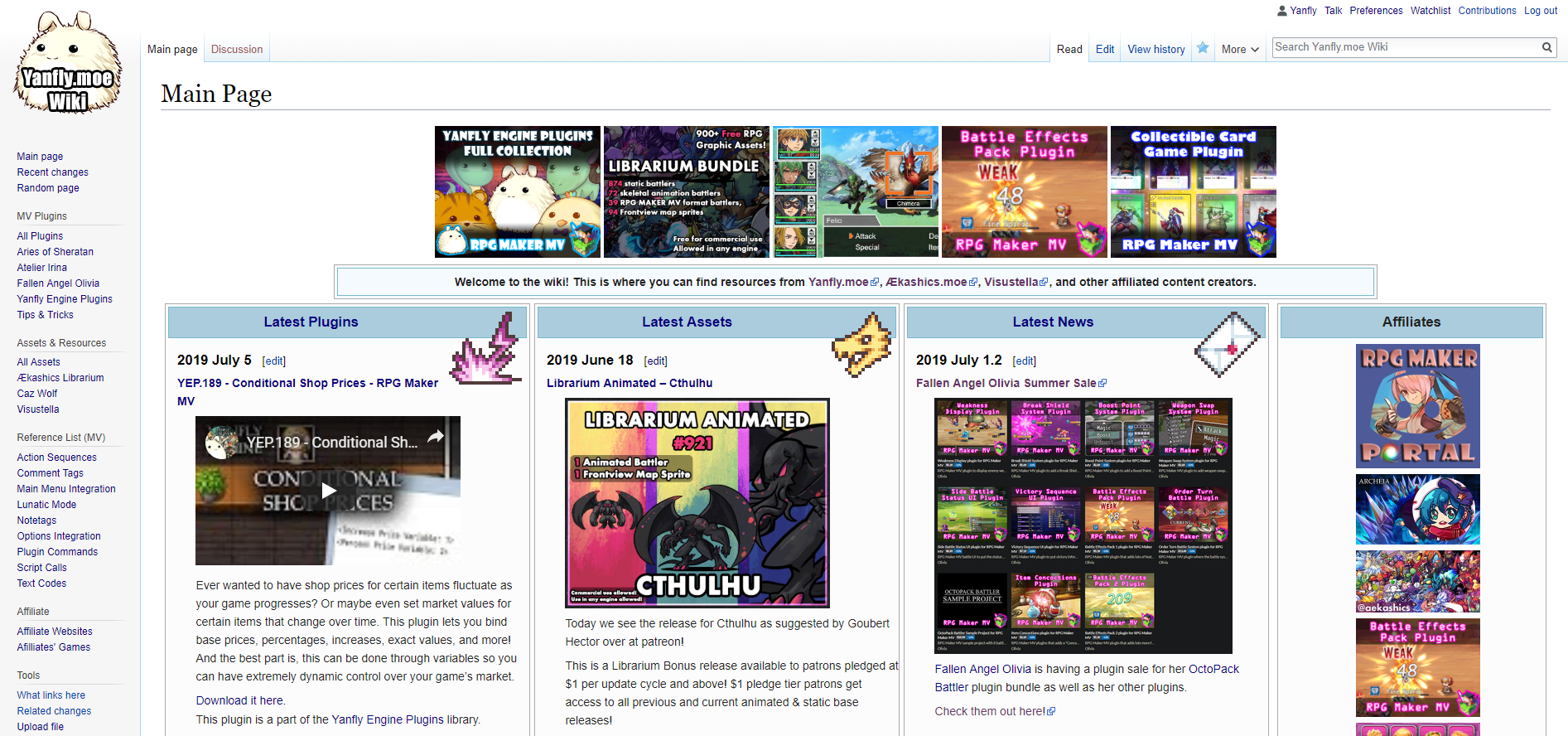Image resolution: width=1568 pixels, height=736 pixels.
Task: Click the gold dragon icon in Latest Assets
Action: (x=861, y=344)
